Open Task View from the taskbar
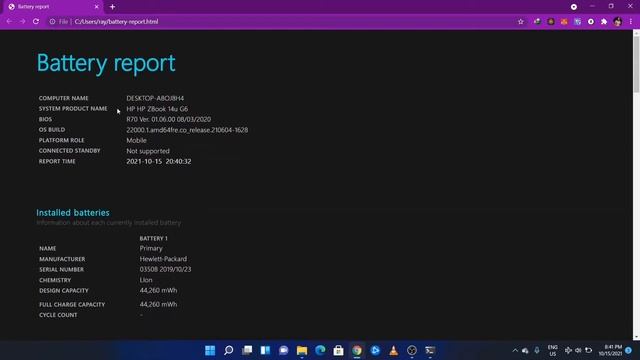The width and height of the screenshot is (640, 360). [247, 350]
